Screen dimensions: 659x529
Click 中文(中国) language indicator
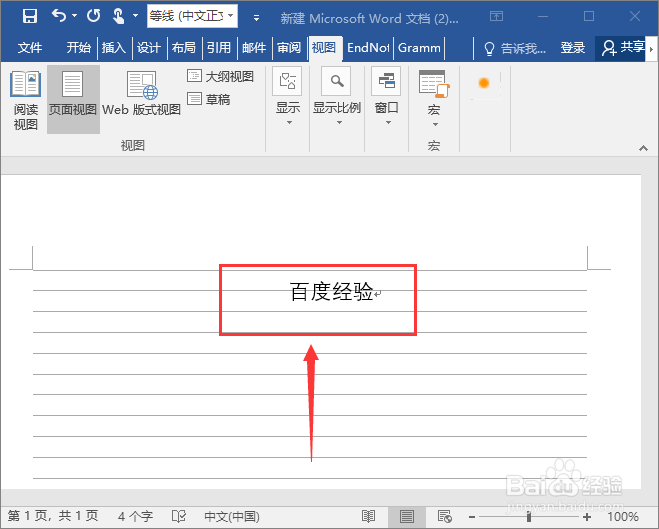coord(232,516)
